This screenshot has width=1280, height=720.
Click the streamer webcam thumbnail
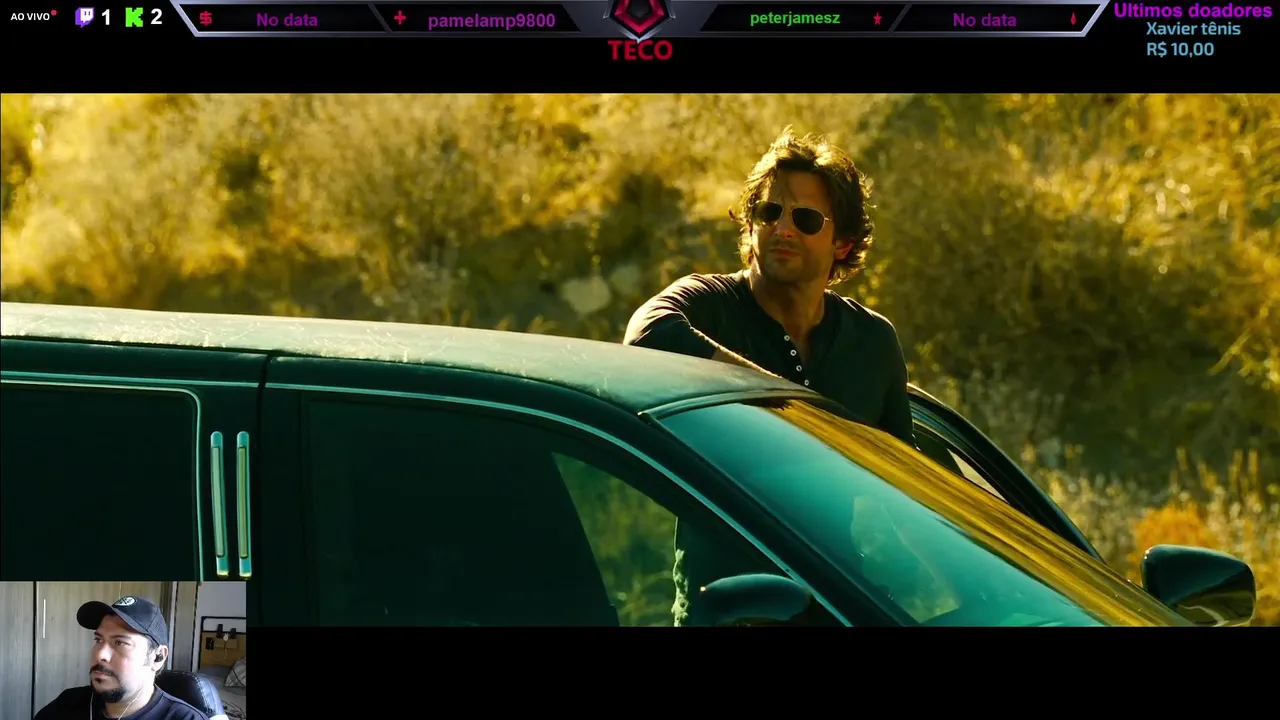[x=123, y=650]
